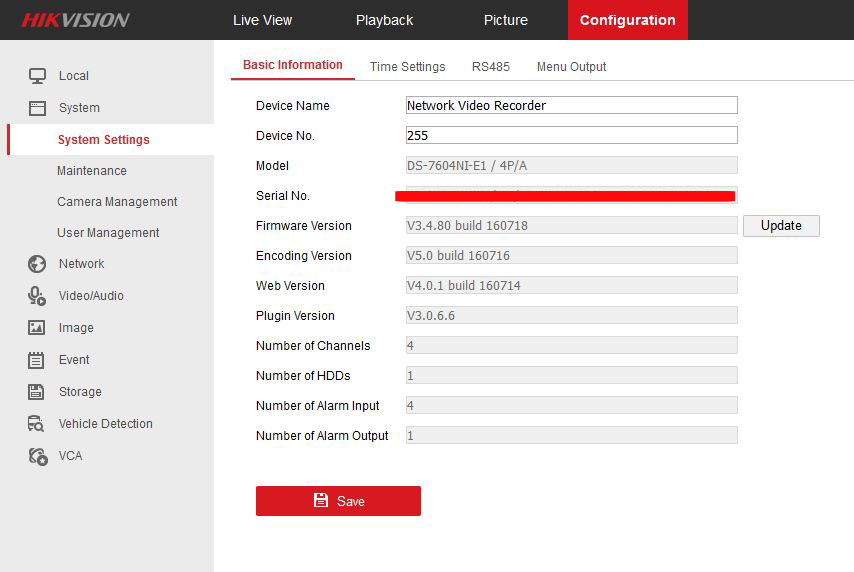Click the System window icon in sidebar

[37, 108]
